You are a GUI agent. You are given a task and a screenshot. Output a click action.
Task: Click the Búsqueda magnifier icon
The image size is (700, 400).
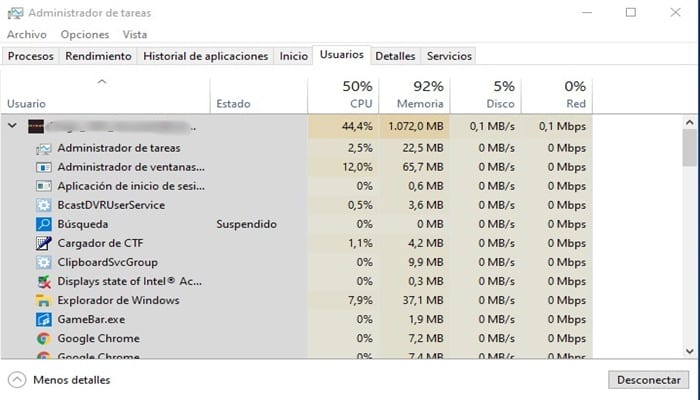[x=43, y=224]
